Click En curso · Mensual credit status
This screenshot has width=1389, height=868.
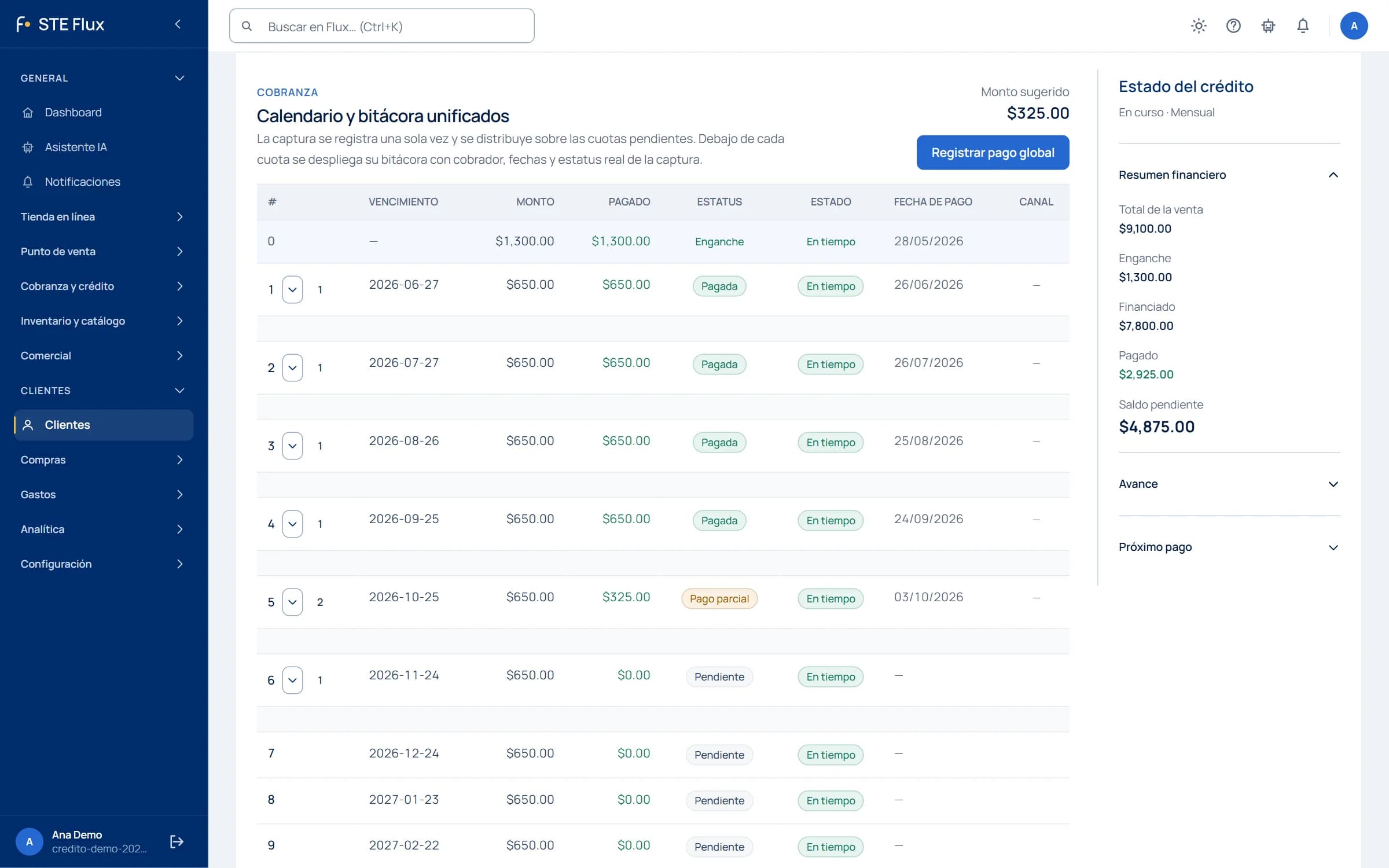coord(1166,112)
